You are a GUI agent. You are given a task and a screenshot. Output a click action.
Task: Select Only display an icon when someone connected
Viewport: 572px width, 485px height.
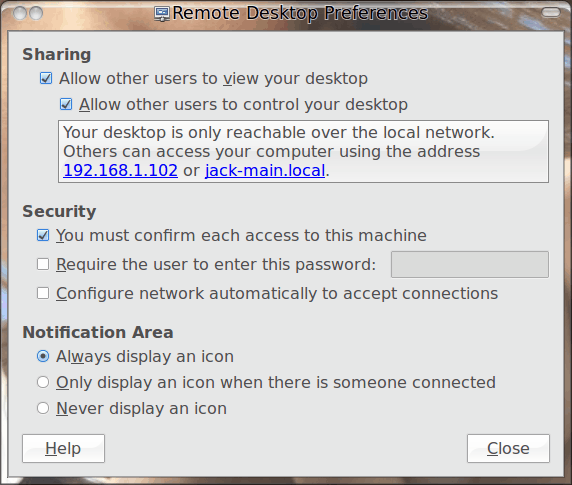pos(43,382)
